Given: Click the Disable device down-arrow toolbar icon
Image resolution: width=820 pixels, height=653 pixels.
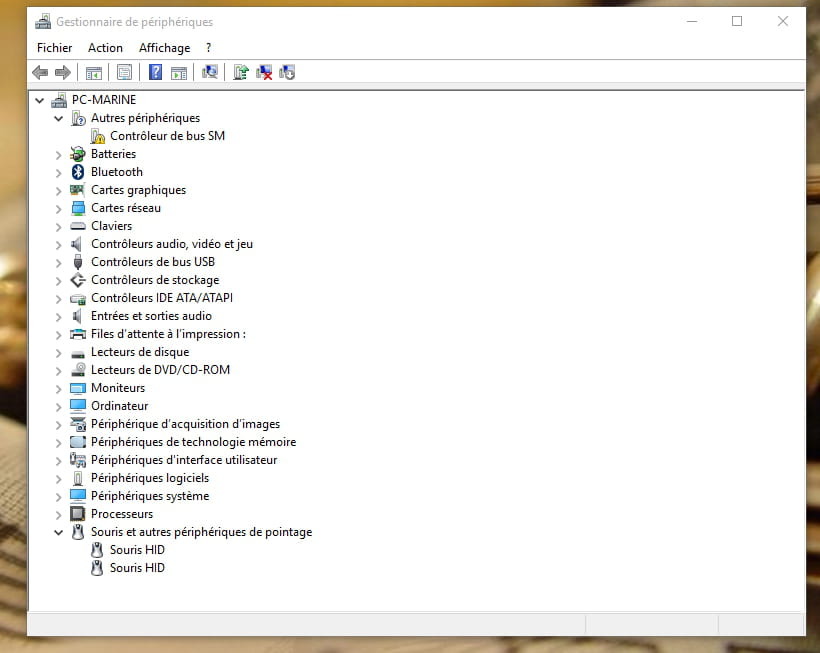Looking at the screenshot, I should 288,72.
